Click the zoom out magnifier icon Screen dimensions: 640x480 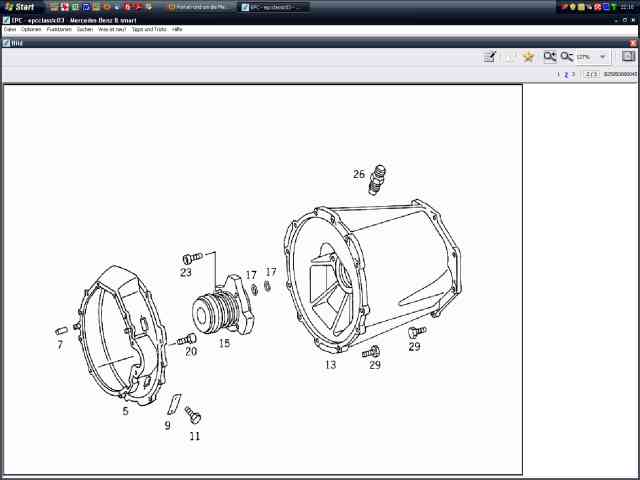tap(567, 57)
